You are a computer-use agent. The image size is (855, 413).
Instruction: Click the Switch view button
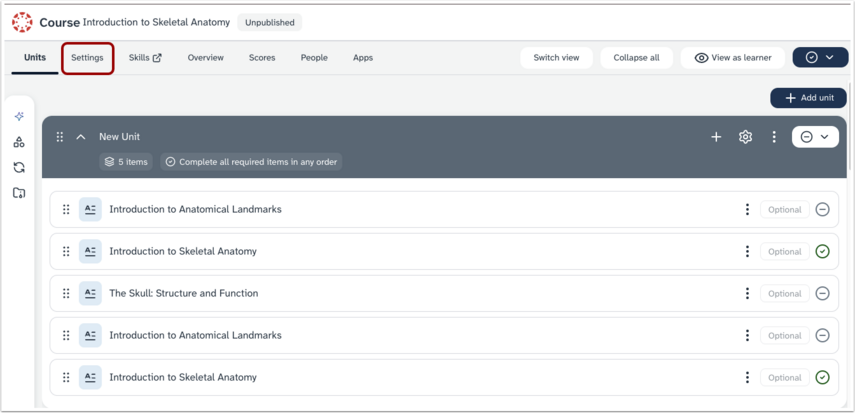pos(556,57)
